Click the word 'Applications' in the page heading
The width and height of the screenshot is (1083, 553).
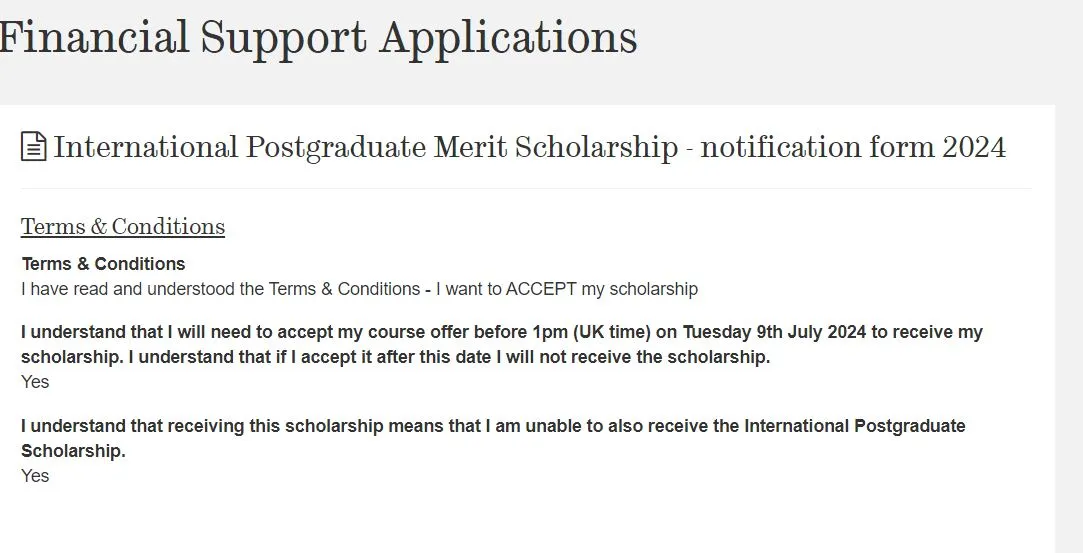508,38
